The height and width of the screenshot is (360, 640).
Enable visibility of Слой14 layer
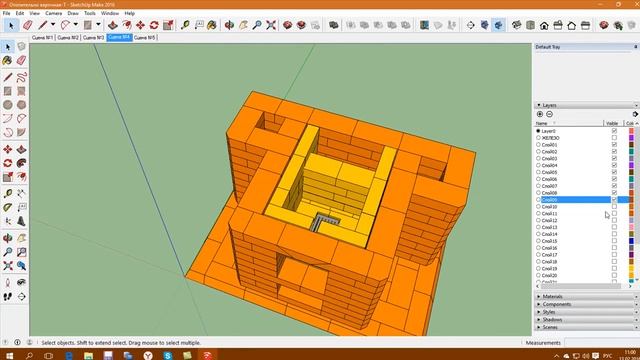pyautogui.click(x=614, y=234)
